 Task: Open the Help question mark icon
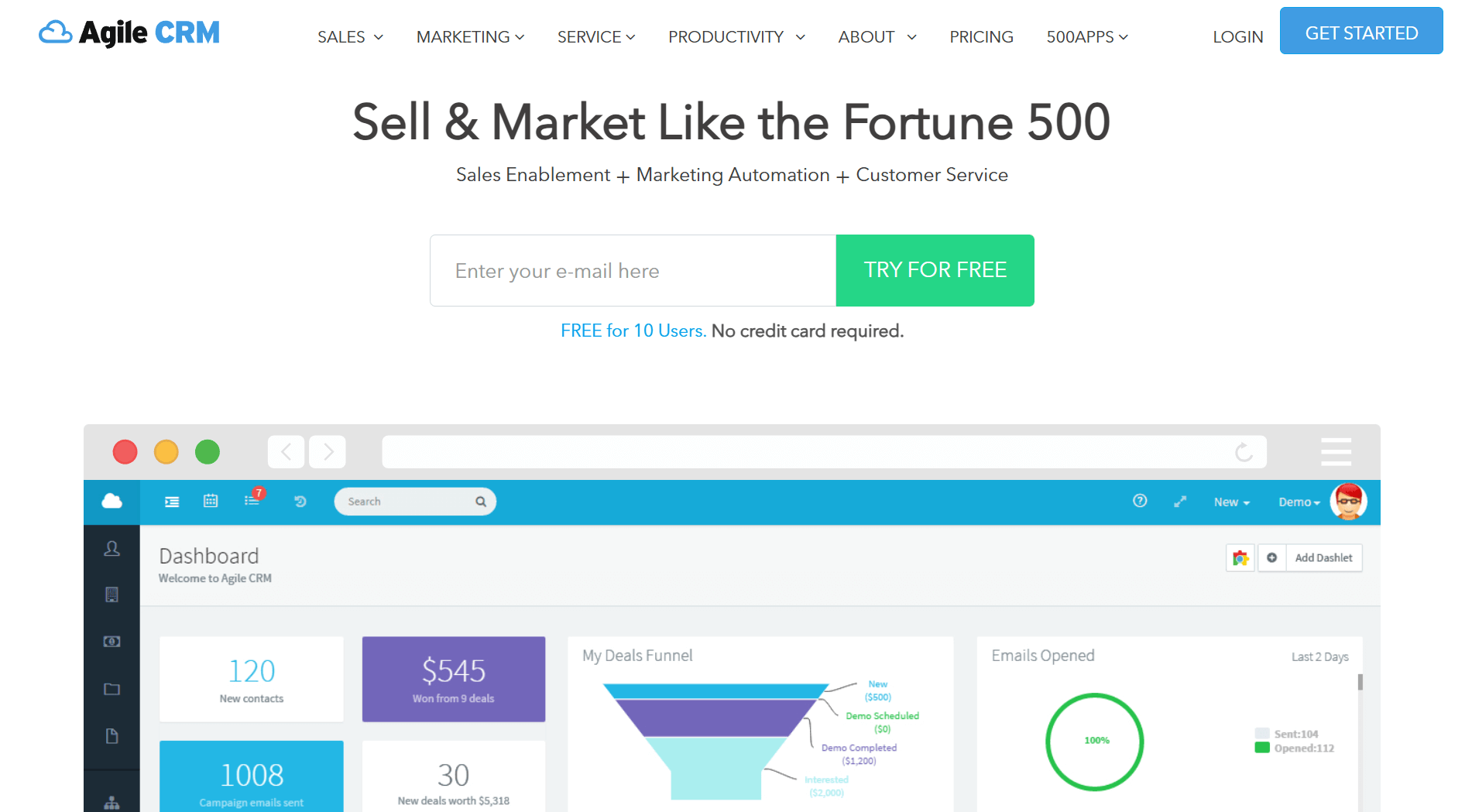click(x=1139, y=501)
